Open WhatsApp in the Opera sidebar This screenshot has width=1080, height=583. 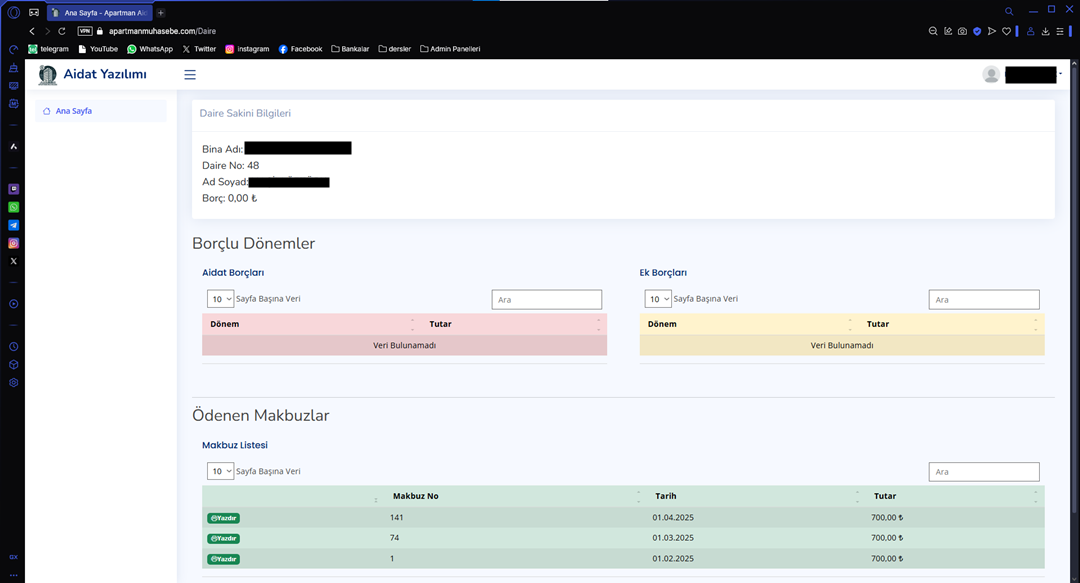[x=14, y=207]
